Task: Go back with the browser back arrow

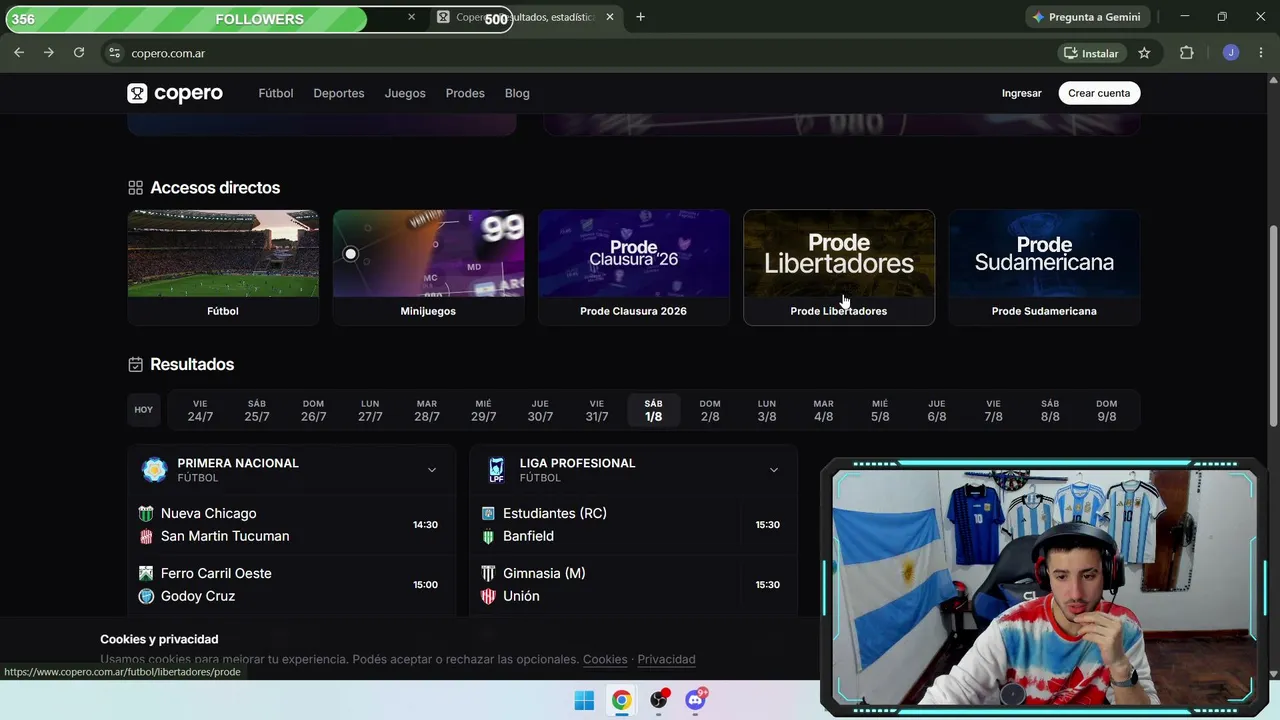Action: point(19,53)
